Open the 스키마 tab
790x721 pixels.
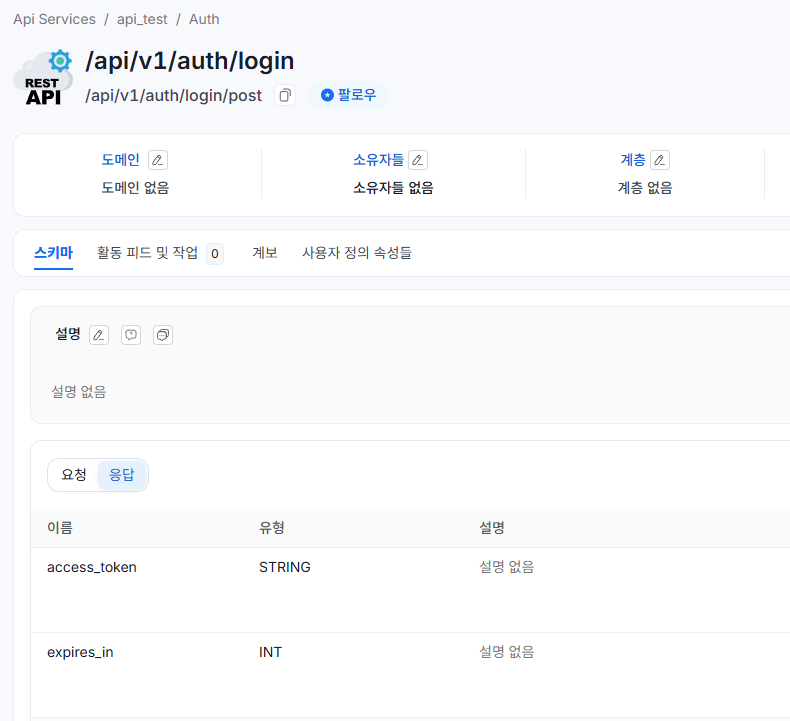coord(53,253)
